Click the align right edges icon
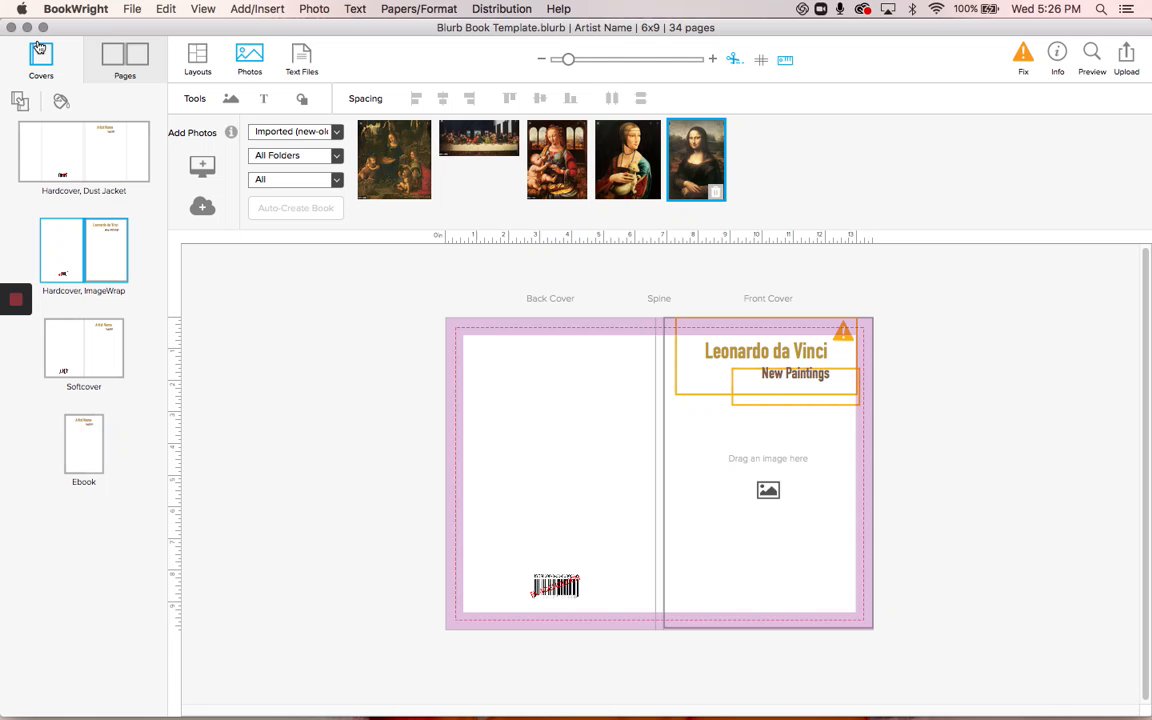 click(469, 98)
